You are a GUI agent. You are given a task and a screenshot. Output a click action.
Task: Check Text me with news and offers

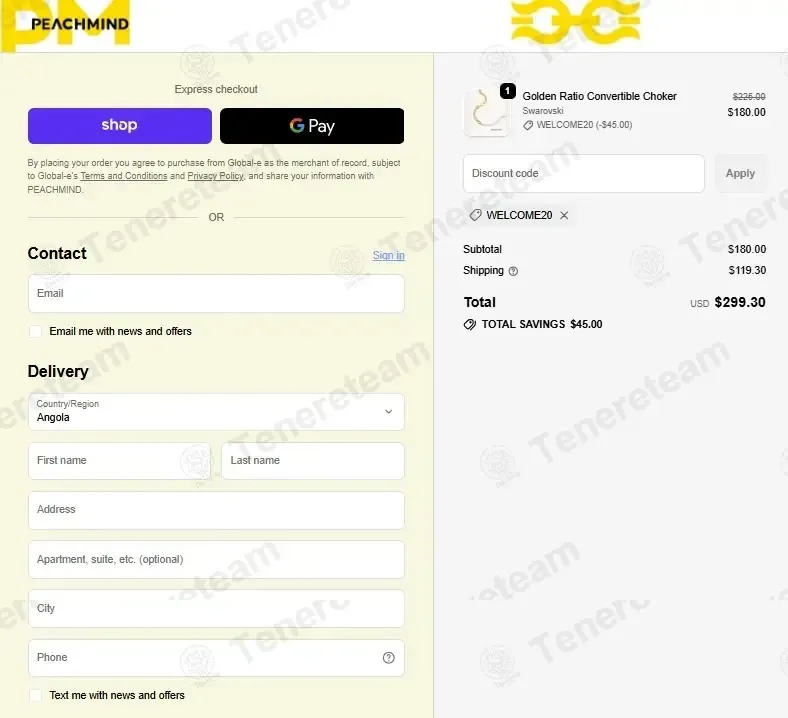tap(35, 695)
